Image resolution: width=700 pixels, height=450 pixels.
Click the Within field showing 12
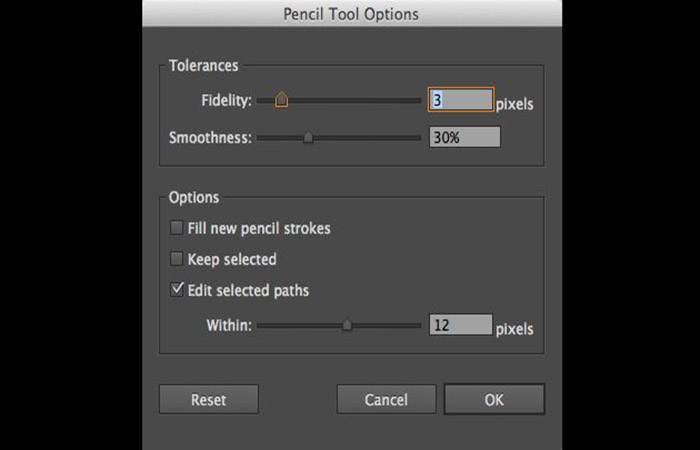point(460,325)
